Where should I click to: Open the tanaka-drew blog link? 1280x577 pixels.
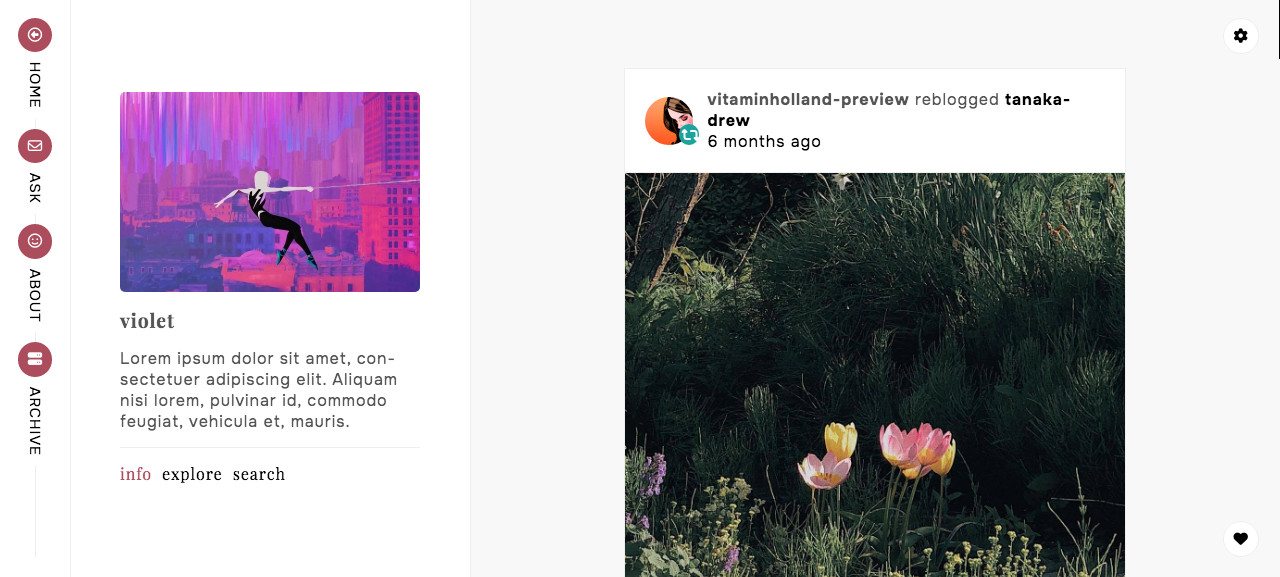click(x=889, y=110)
